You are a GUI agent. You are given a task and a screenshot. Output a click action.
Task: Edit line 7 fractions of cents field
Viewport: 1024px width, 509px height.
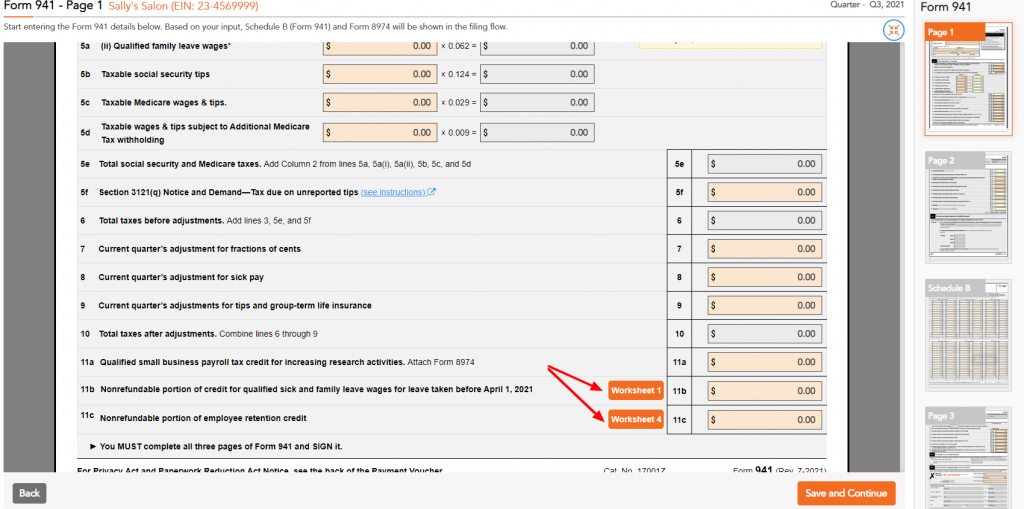tap(765, 249)
